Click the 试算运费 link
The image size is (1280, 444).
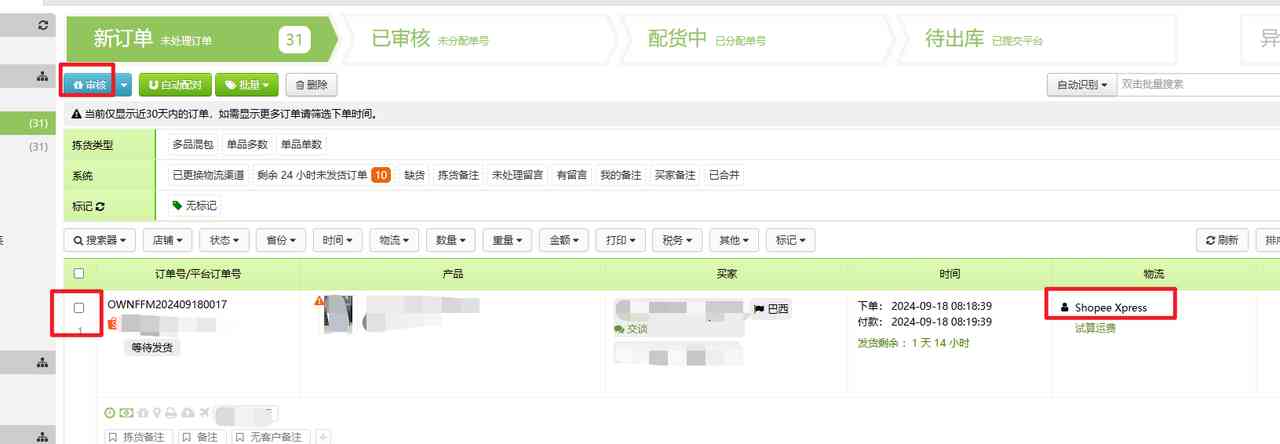point(1095,328)
